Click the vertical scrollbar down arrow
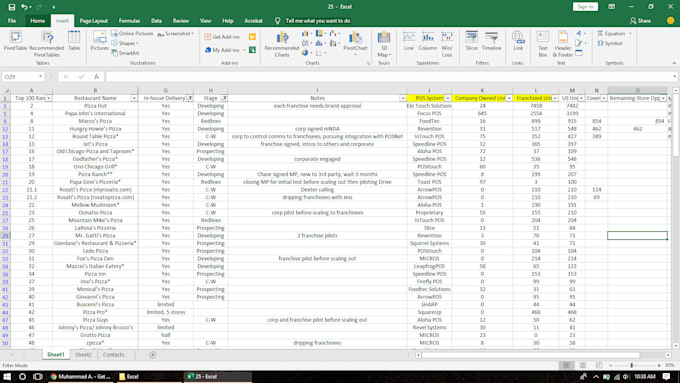The height and width of the screenshot is (383, 680). click(x=675, y=346)
